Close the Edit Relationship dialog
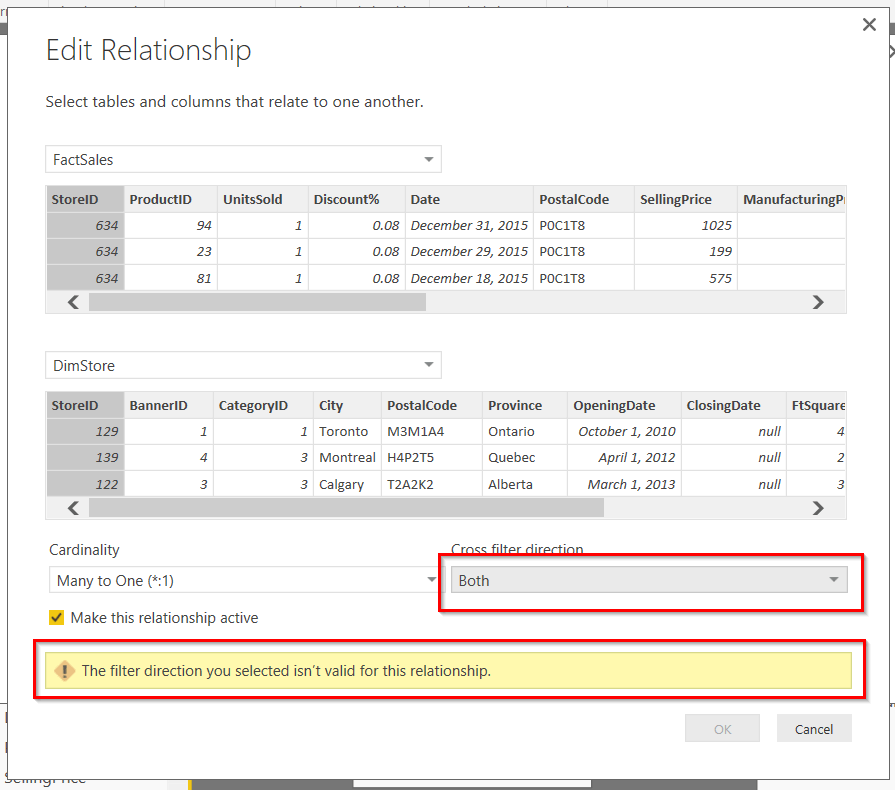This screenshot has height=790, width=895. tap(869, 25)
